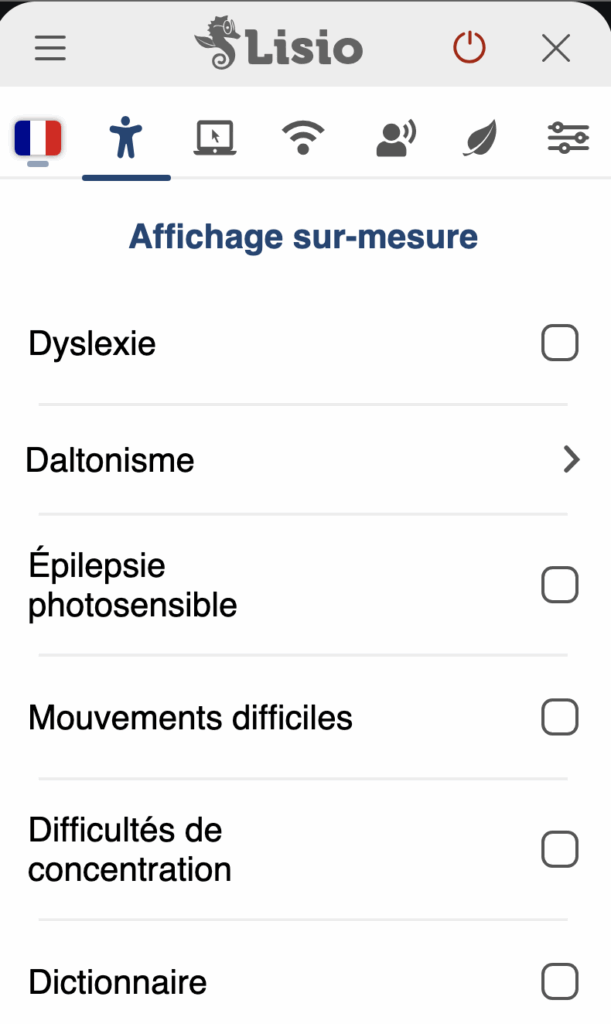Click the Daltonisme label

[x=110, y=460]
